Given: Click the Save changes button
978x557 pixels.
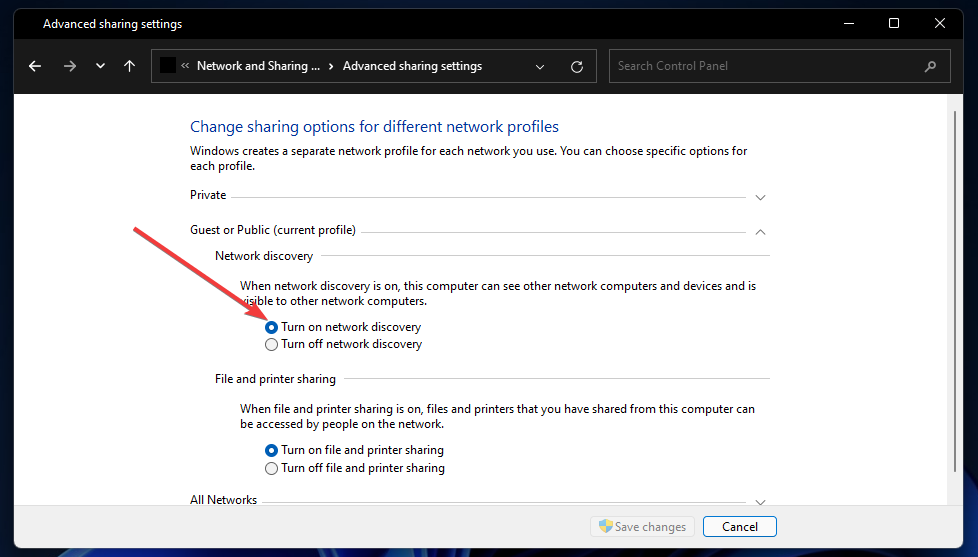Looking at the screenshot, I should pos(643,527).
